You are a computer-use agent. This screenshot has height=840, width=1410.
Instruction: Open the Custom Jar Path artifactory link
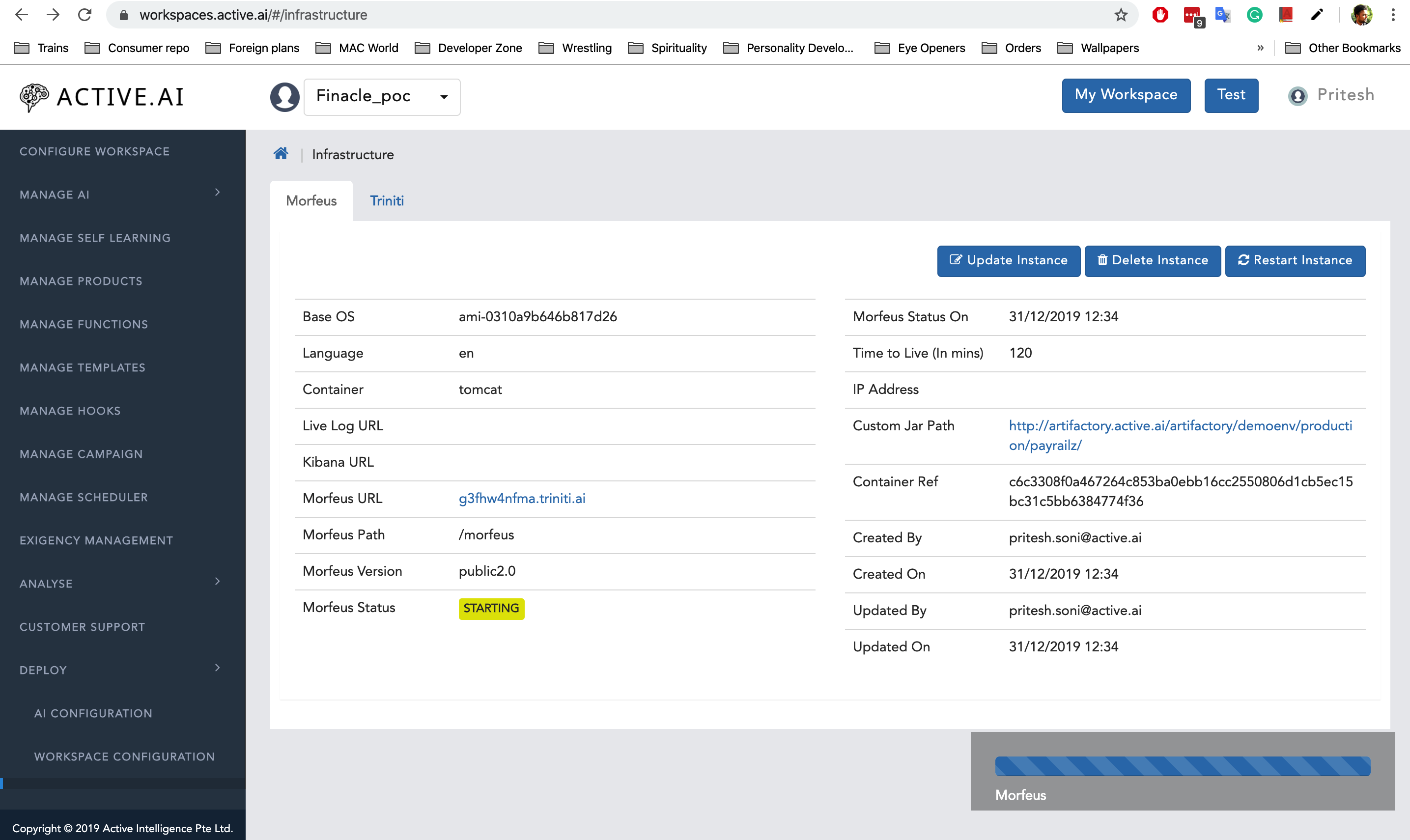pos(1180,435)
